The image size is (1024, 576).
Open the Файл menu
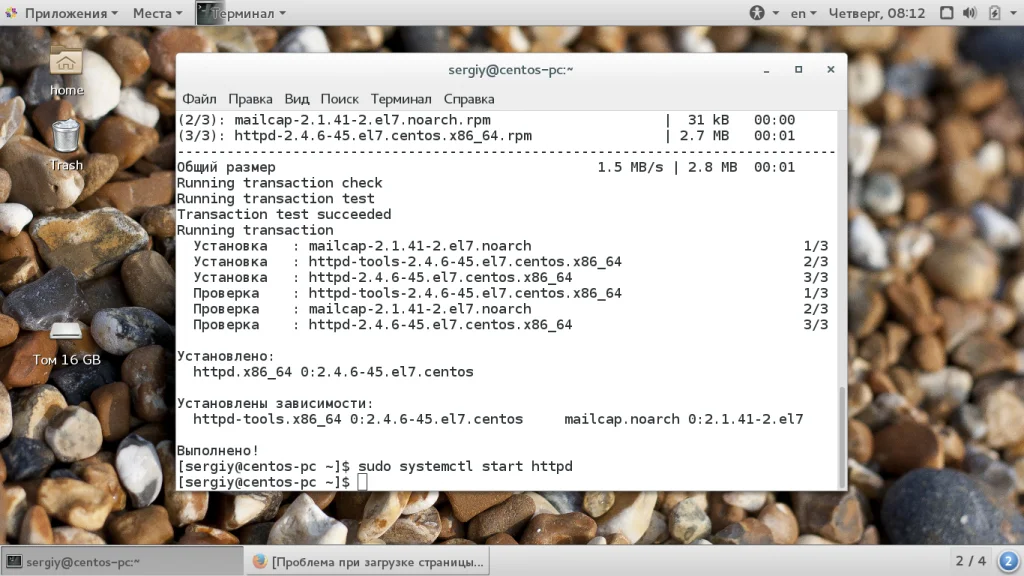pyautogui.click(x=199, y=99)
